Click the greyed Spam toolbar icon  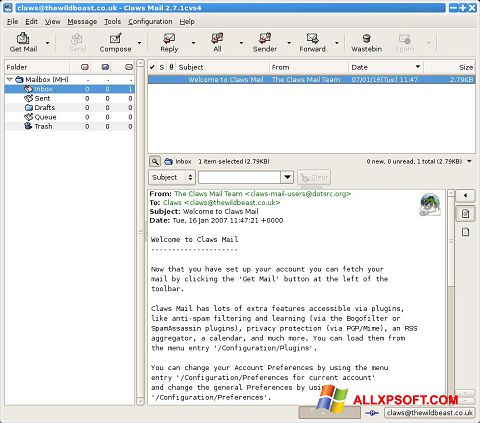[404, 43]
